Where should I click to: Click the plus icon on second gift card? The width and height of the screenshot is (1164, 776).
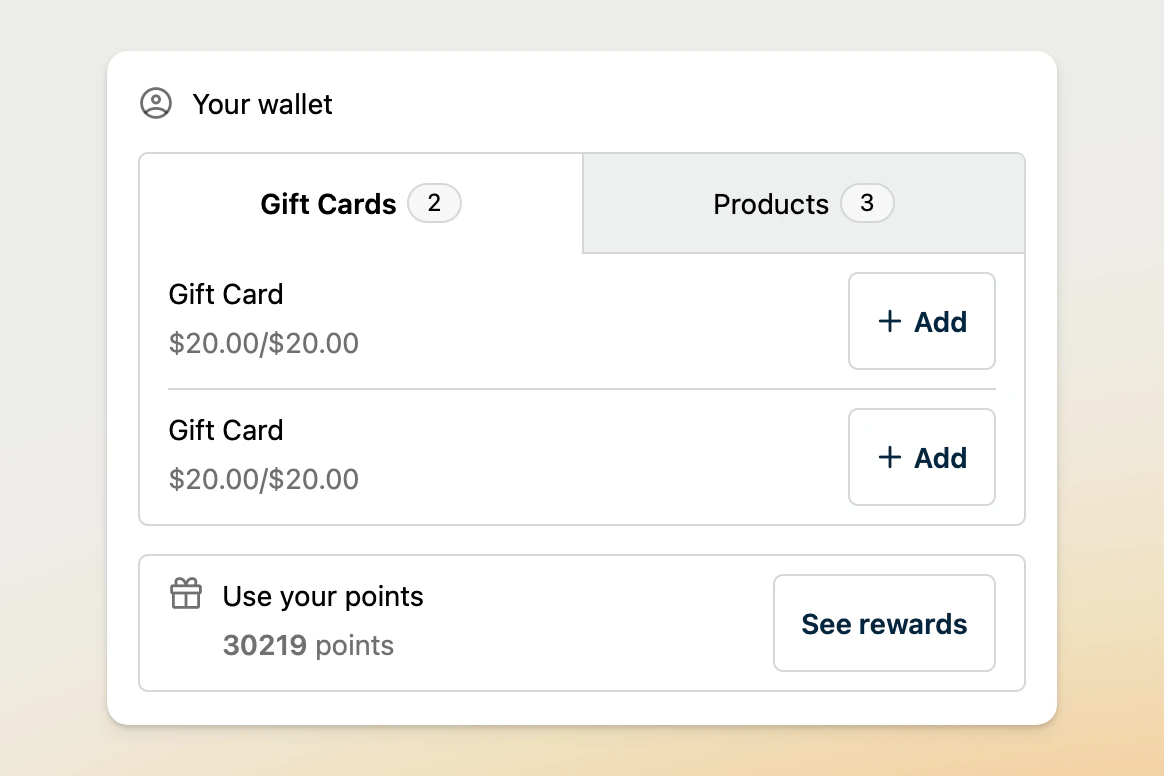coord(889,457)
